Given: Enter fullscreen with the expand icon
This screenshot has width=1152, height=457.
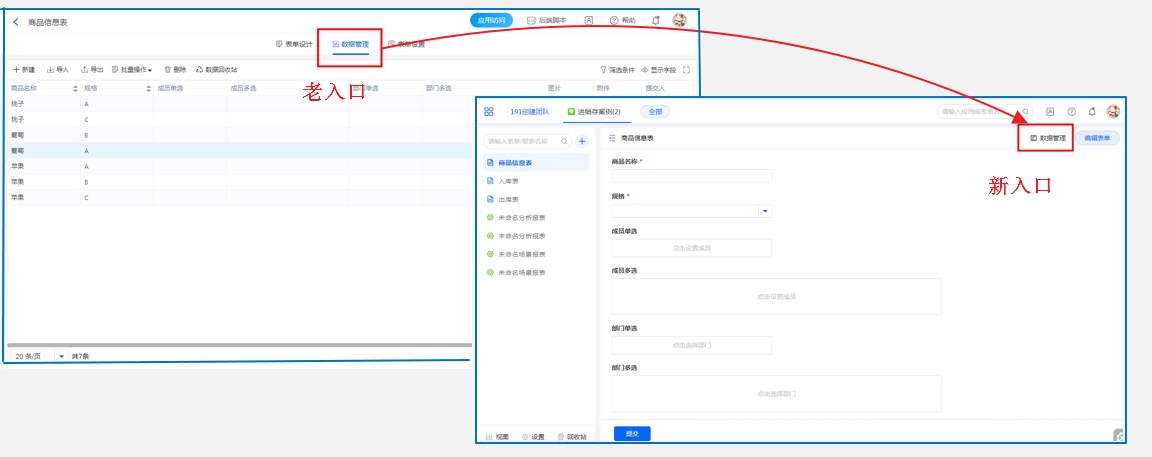Looking at the screenshot, I should click(686, 70).
